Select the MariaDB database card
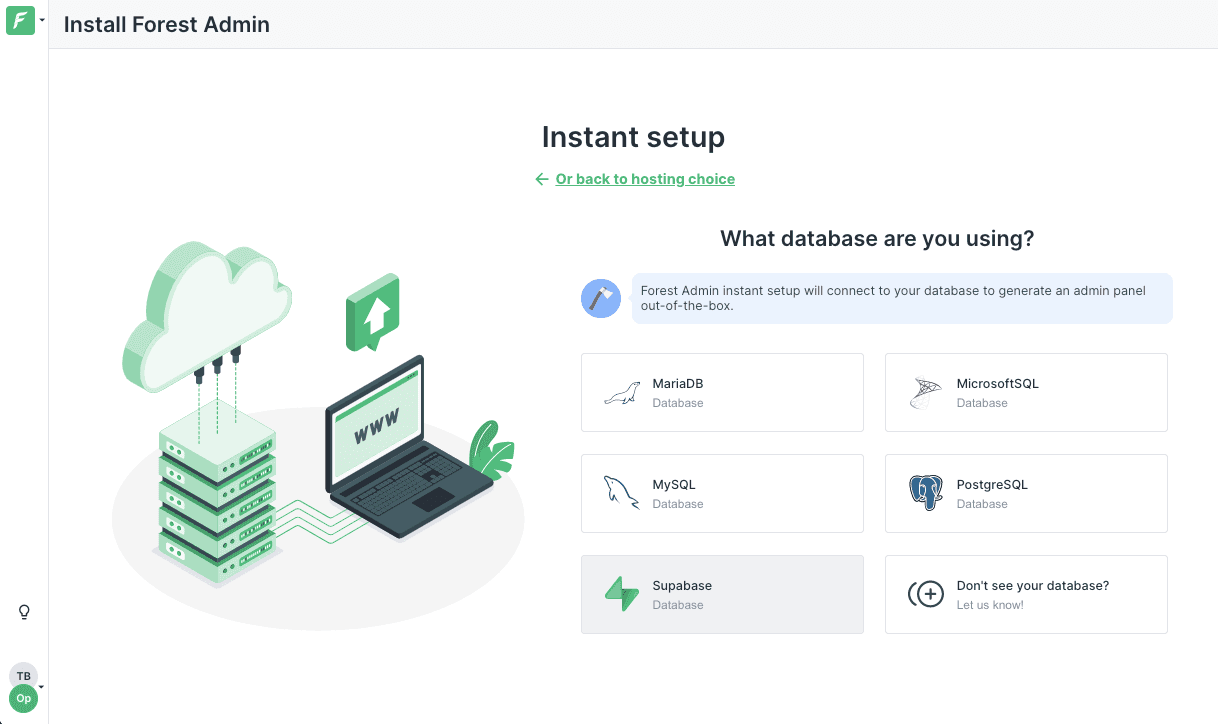This screenshot has height=724, width=1218. pos(722,392)
